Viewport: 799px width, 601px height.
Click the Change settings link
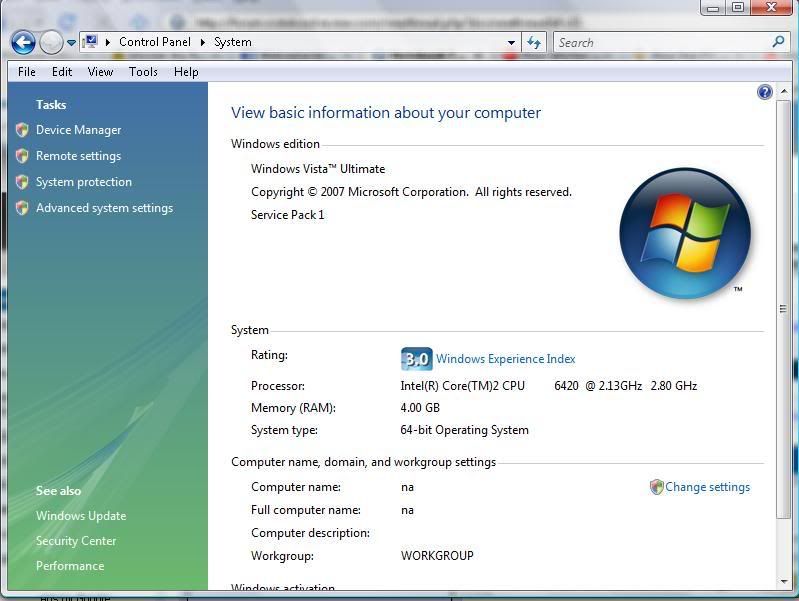(x=707, y=487)
